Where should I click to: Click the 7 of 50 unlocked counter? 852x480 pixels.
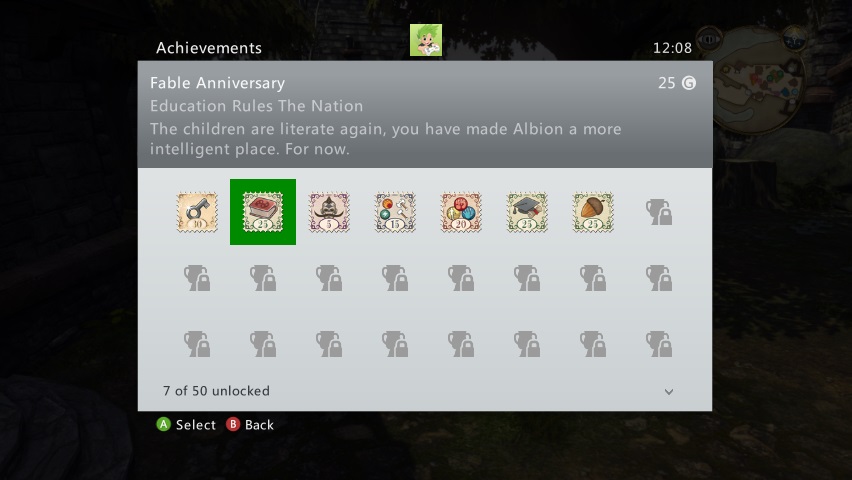[x=216, y=391]
